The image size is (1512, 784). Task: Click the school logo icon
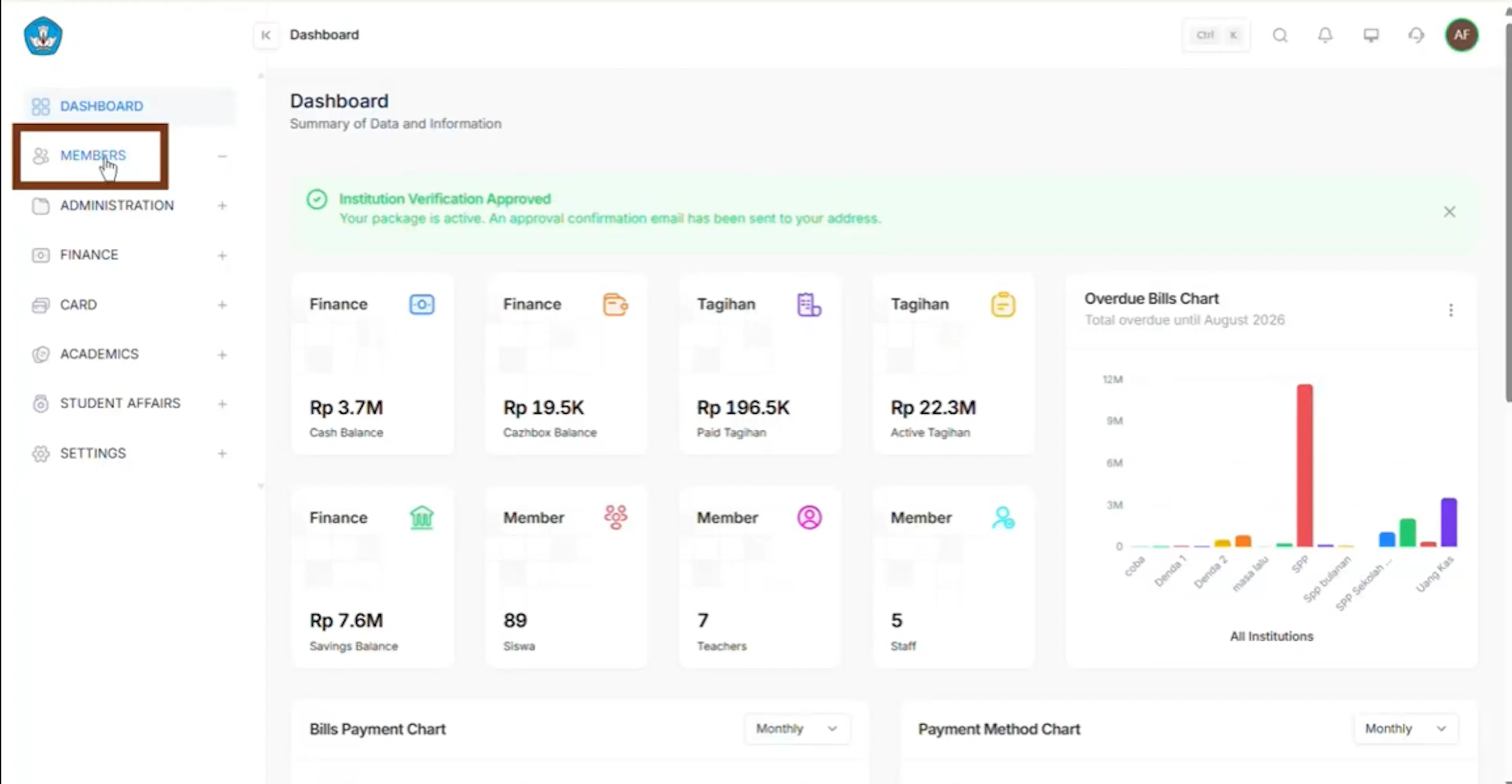click(x=43, y=36)
